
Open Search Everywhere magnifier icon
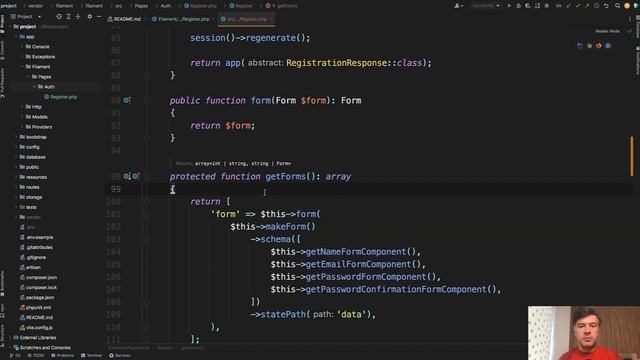tap(618, 6)
